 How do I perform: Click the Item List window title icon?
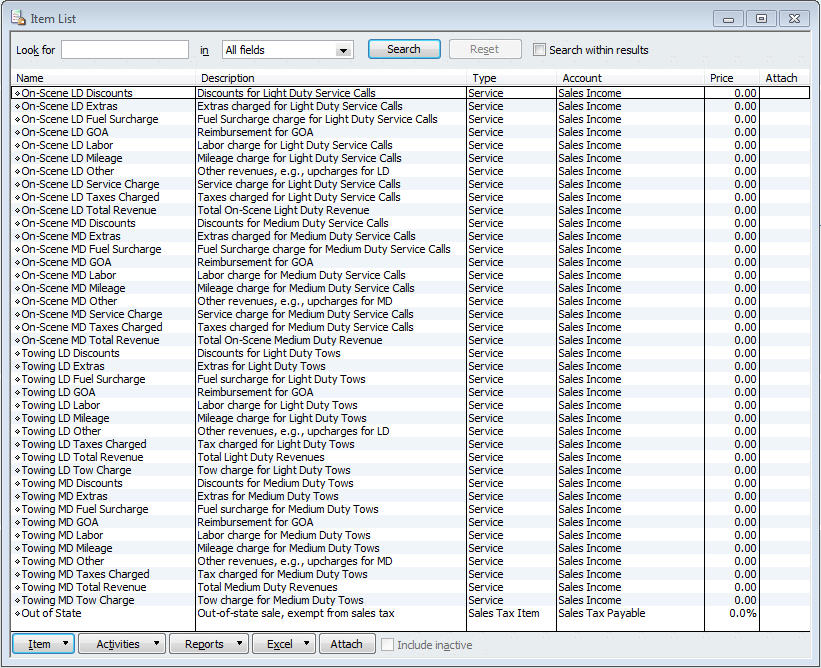point(17,19)
